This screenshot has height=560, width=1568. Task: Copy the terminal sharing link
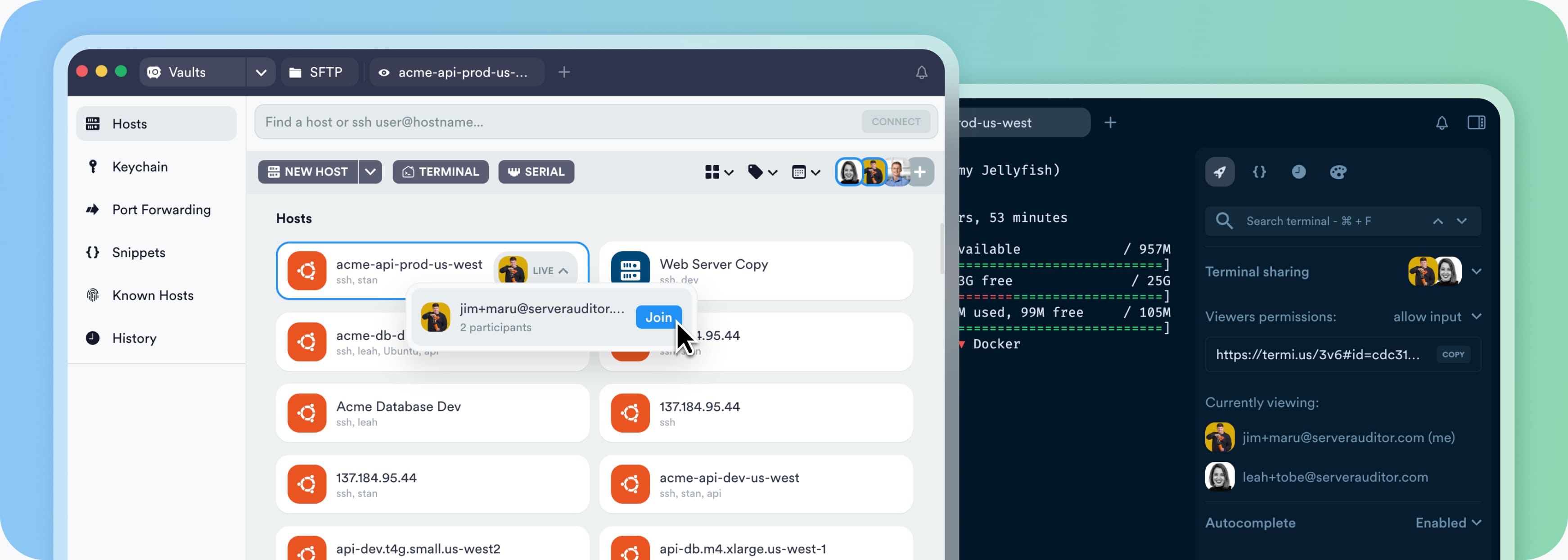[x=1453, y=354]
